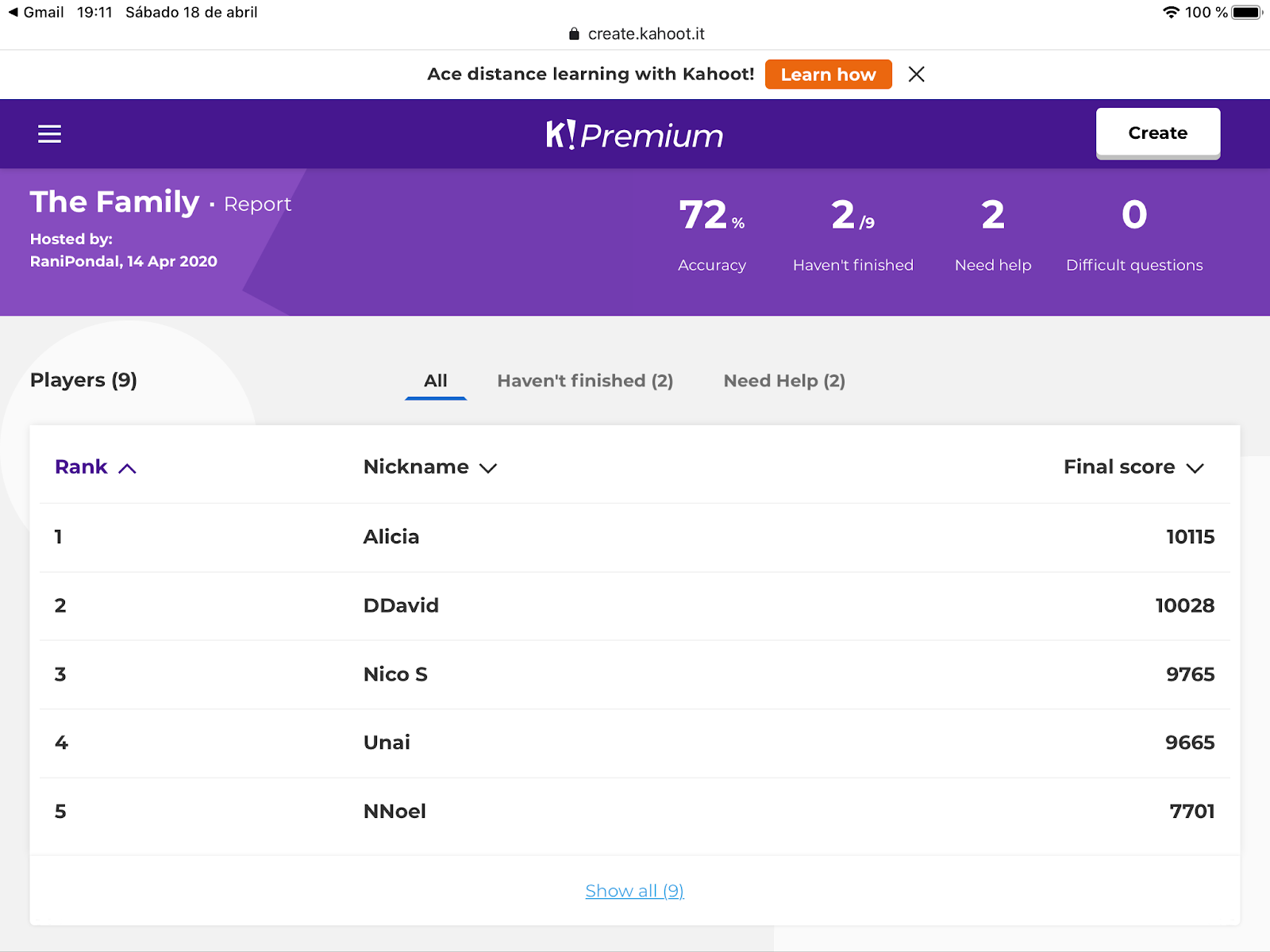Tap the battery indicator icon

coord(1246,13)
